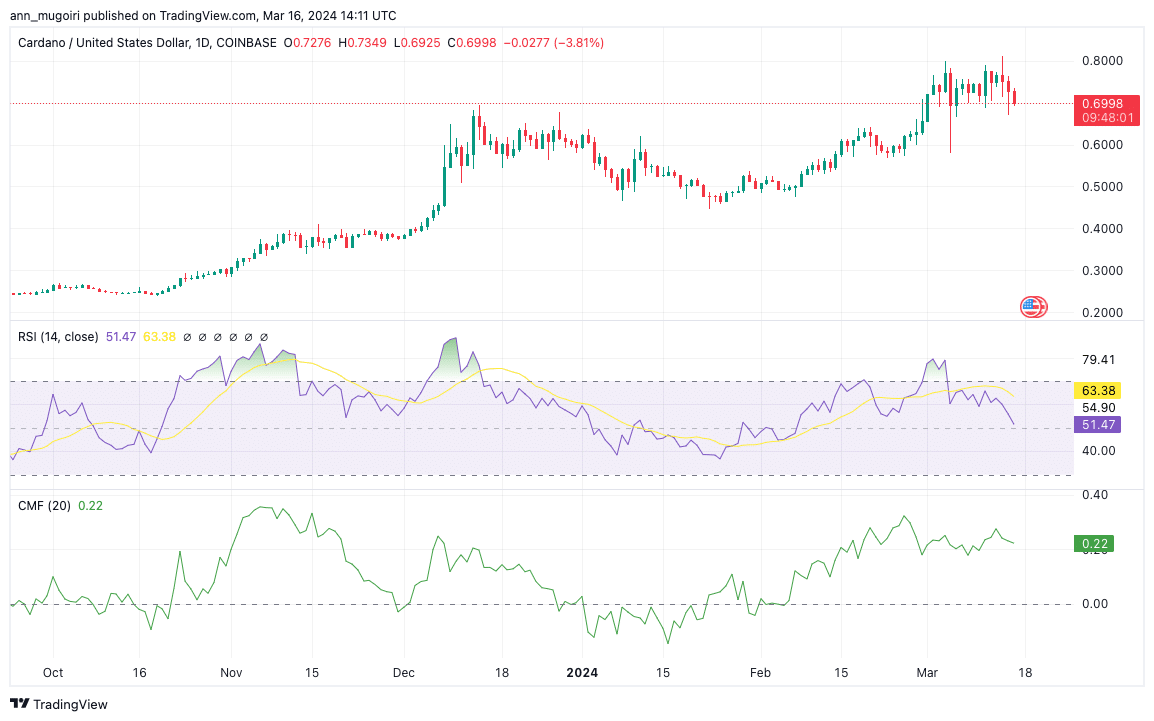Select the CMF (20) indicator title
The height and width of the screenshot is (721, 1154).
44,506
